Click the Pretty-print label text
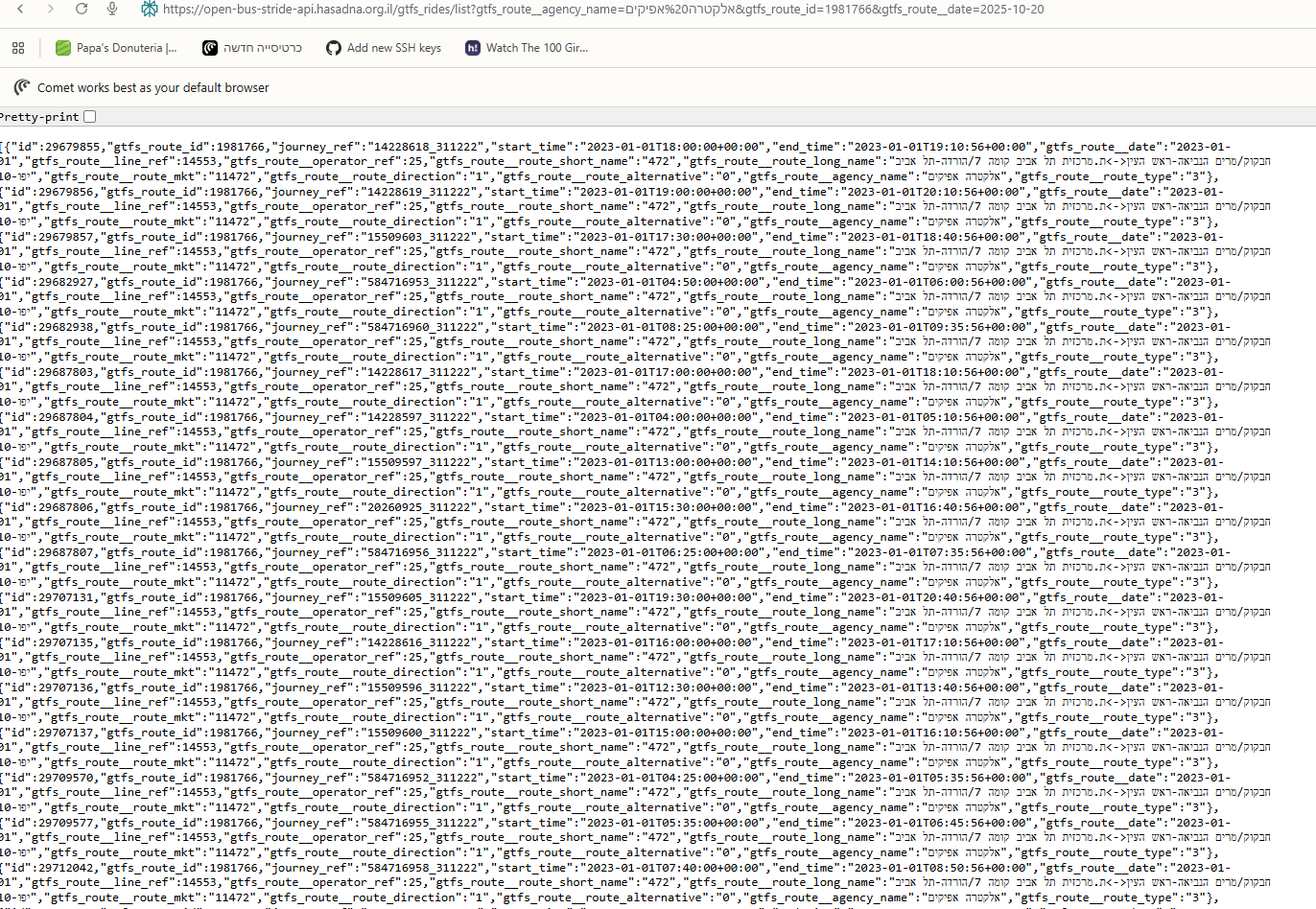 click(x=39, y=117)
